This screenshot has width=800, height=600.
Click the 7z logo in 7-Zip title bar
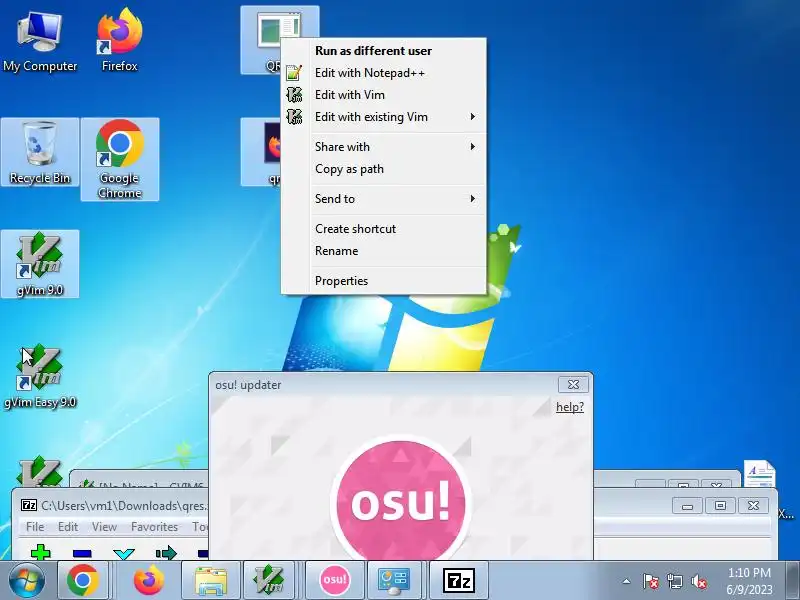pos(29,505)
